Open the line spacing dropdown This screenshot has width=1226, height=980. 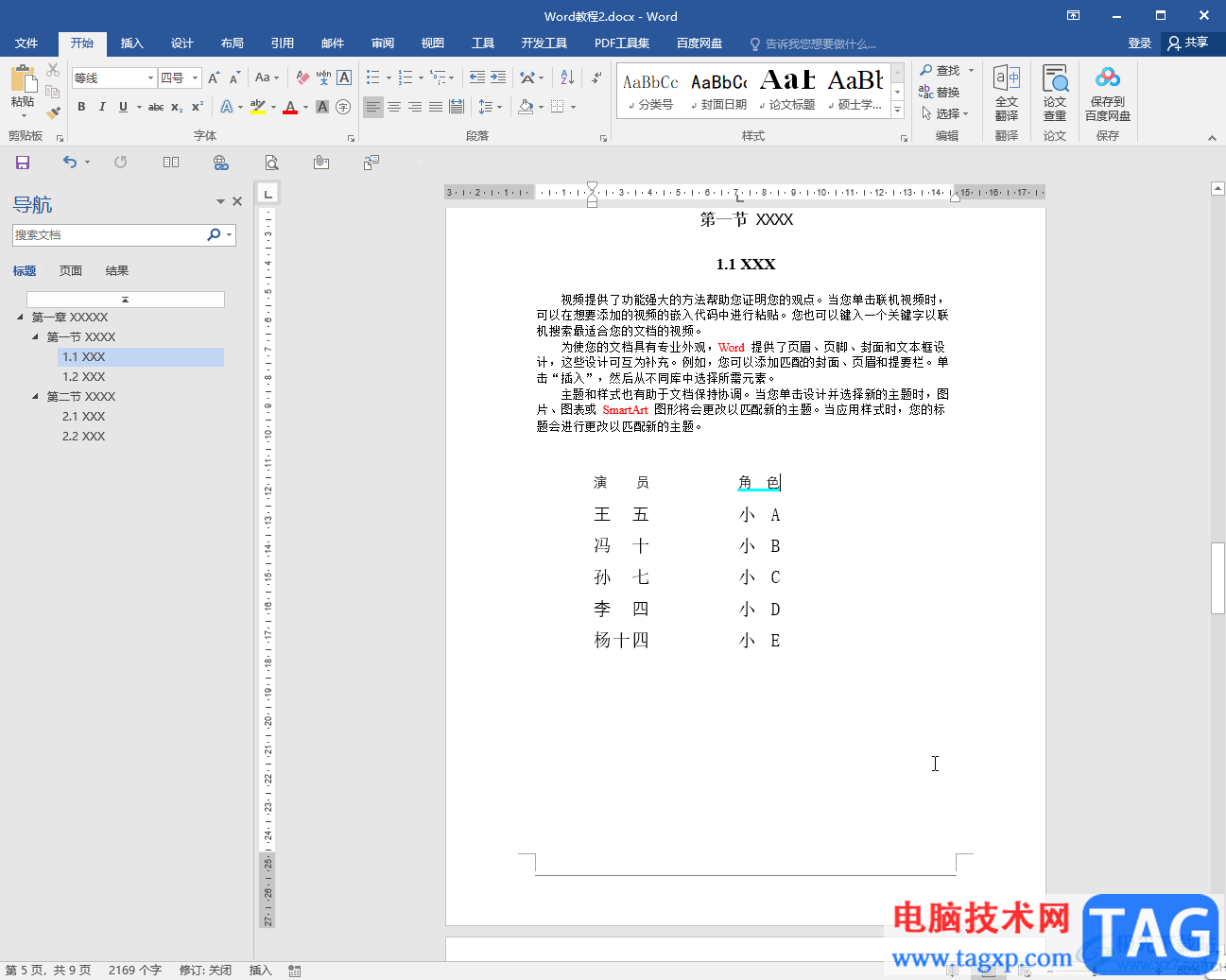coord(490,107)
